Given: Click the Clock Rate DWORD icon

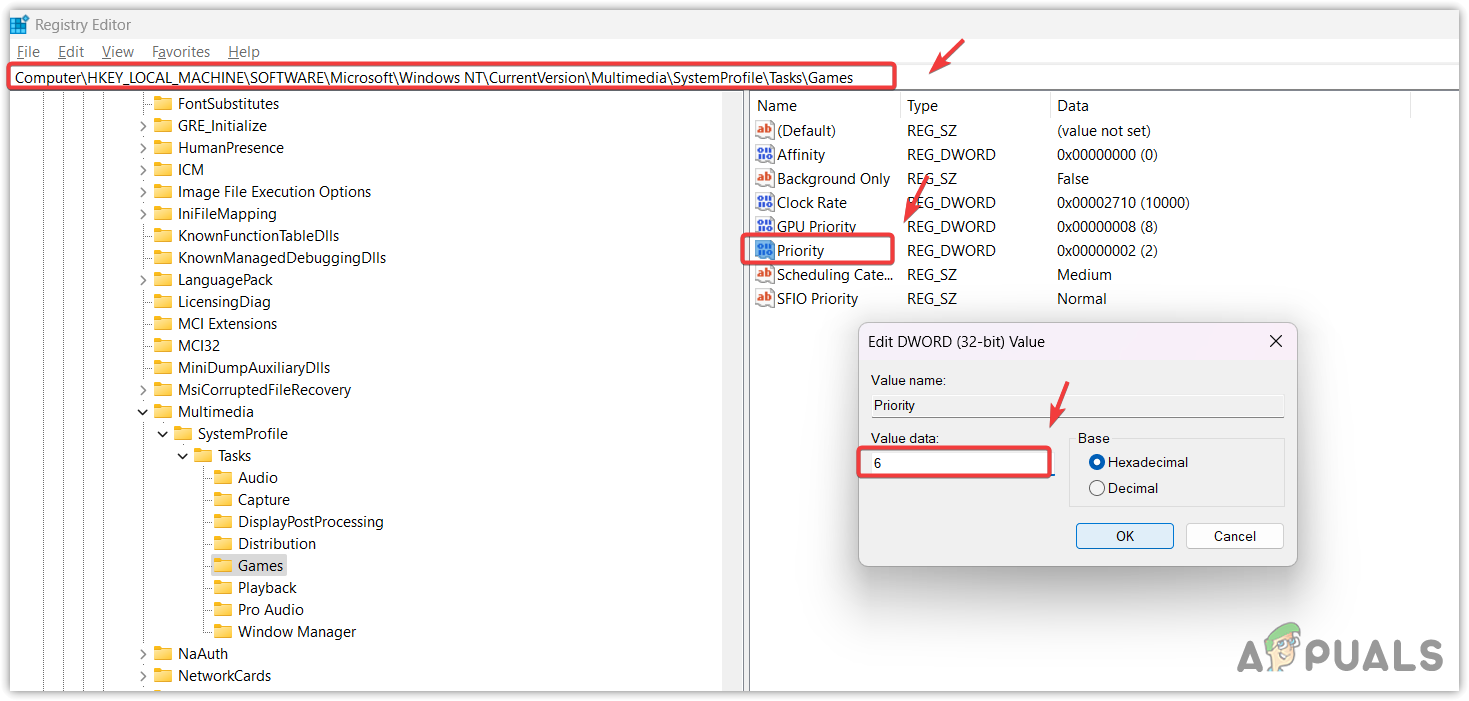Looking at the screenshot, I should click(765, 202).
